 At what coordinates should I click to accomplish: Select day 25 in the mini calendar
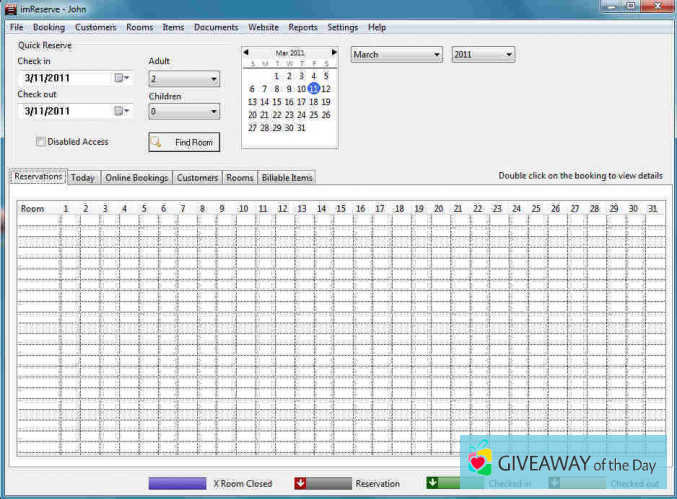[313, 115]
